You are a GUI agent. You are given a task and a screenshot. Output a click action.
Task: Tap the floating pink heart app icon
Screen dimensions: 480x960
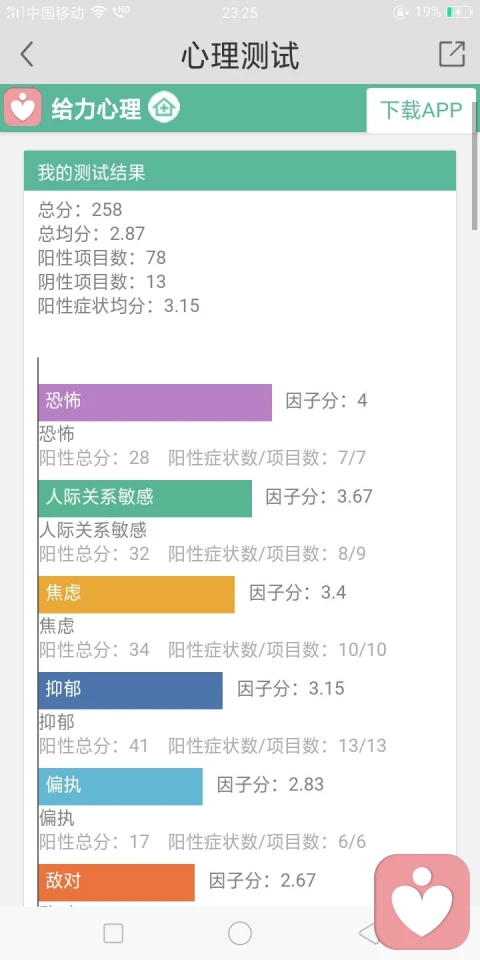(x=422, y=902)
